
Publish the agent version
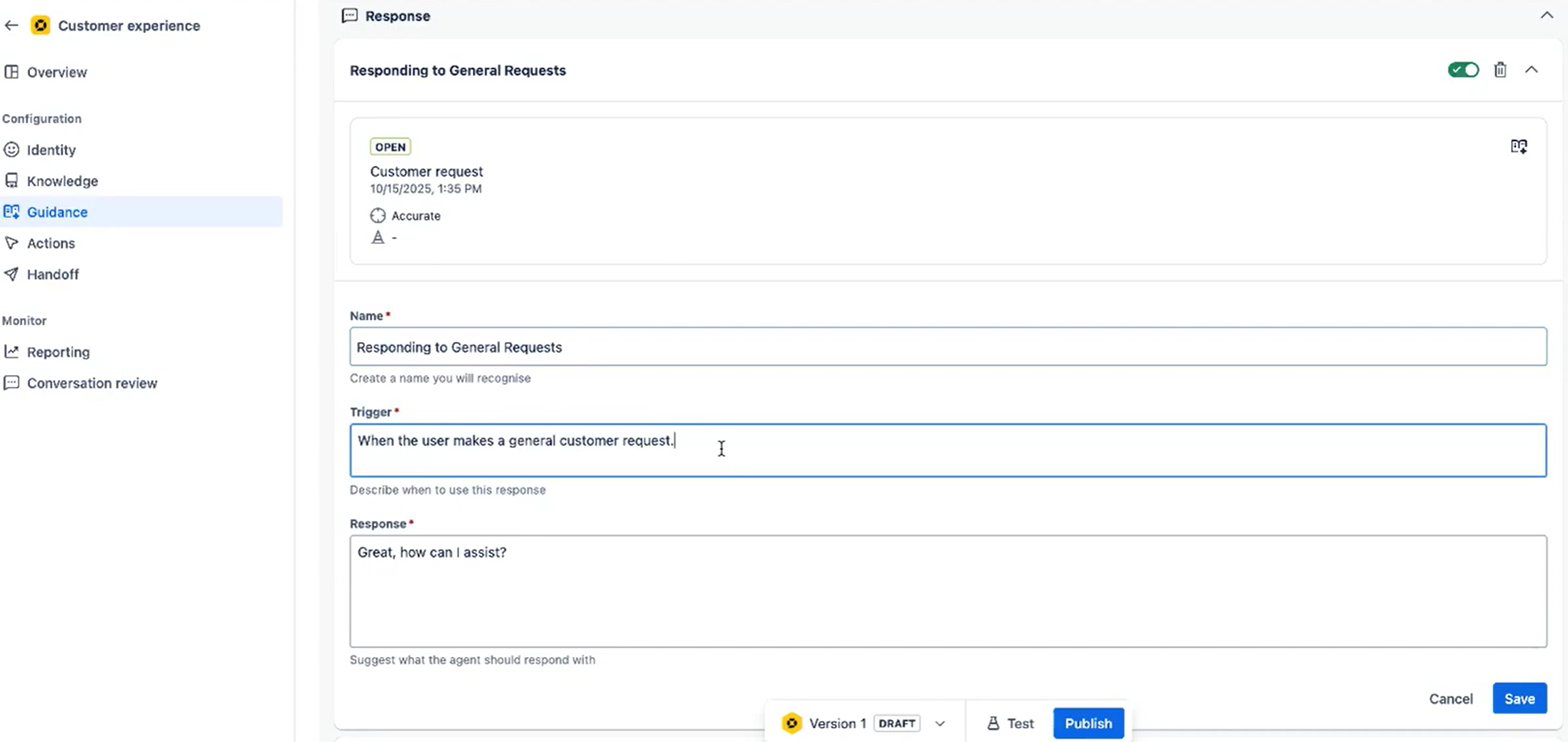click(x=1088, y=723)
